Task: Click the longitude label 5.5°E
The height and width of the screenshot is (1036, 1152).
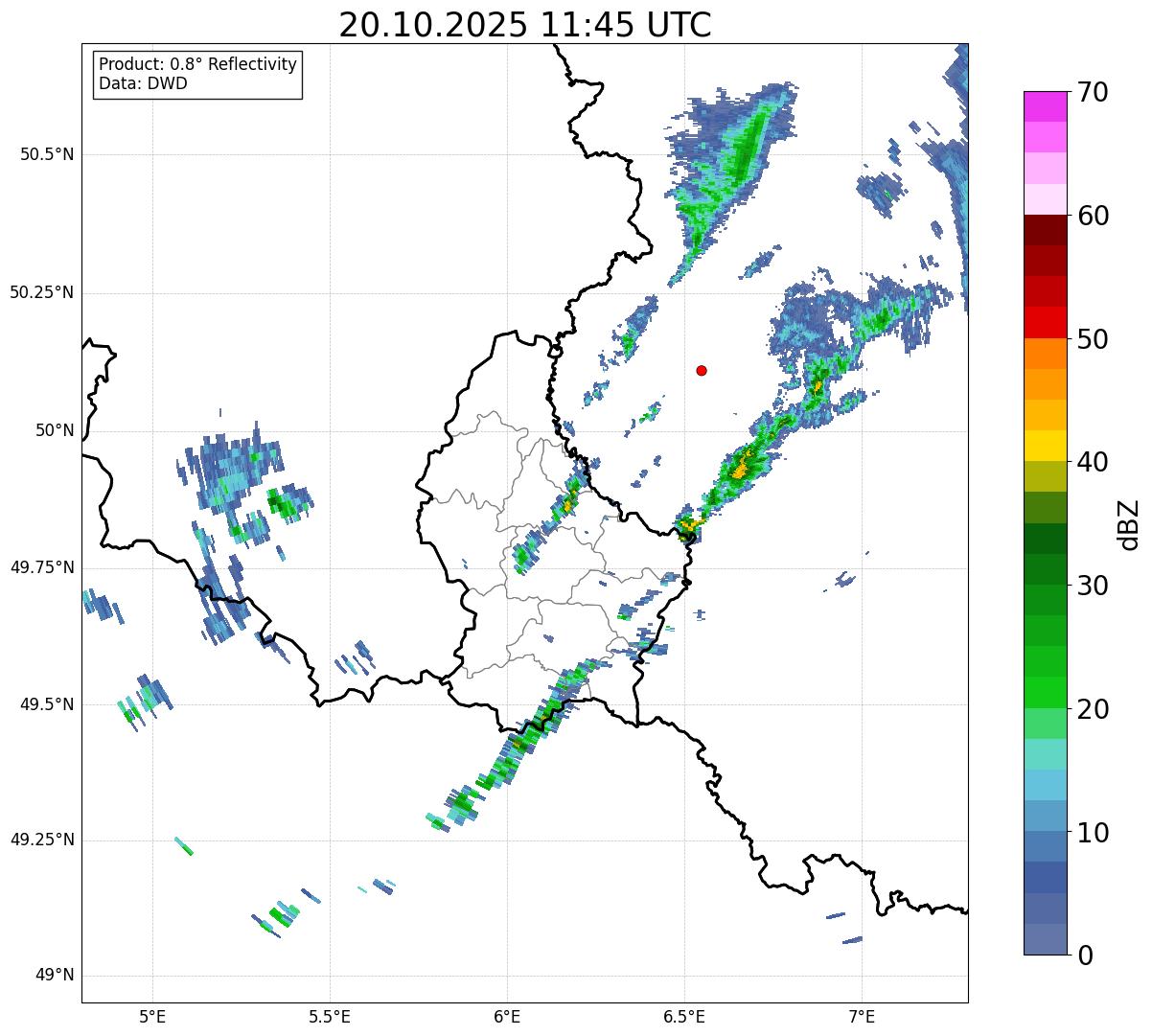Action: tap(330, 1017)
